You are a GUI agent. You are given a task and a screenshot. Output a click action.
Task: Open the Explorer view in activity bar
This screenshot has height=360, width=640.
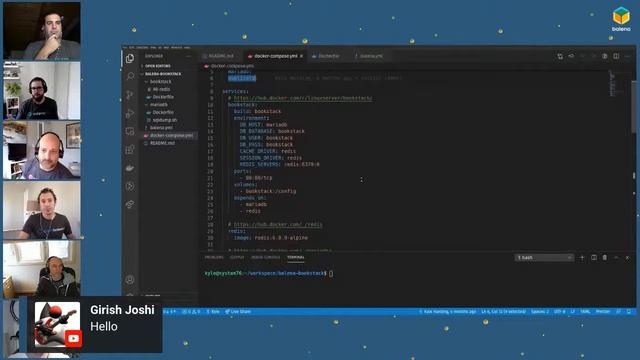coord(130,58)
